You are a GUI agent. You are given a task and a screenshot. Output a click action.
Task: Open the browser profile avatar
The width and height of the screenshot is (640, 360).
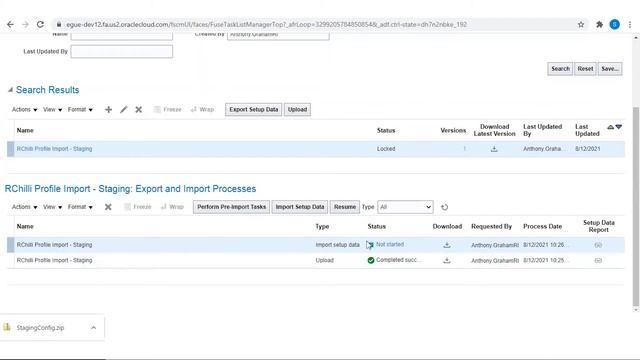pos(614,24)
